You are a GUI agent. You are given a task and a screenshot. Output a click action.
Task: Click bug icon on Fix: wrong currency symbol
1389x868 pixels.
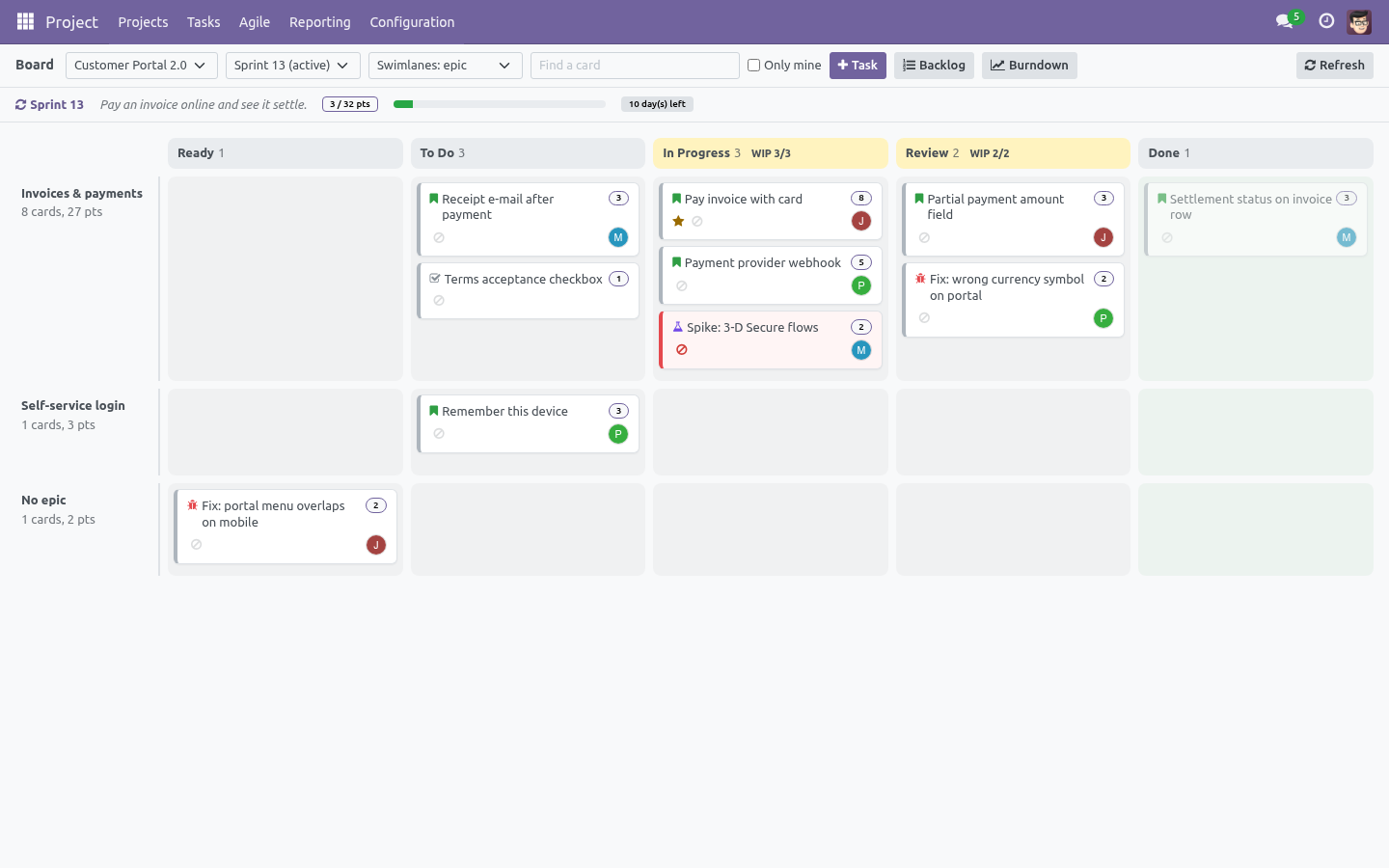pos(921,279)
